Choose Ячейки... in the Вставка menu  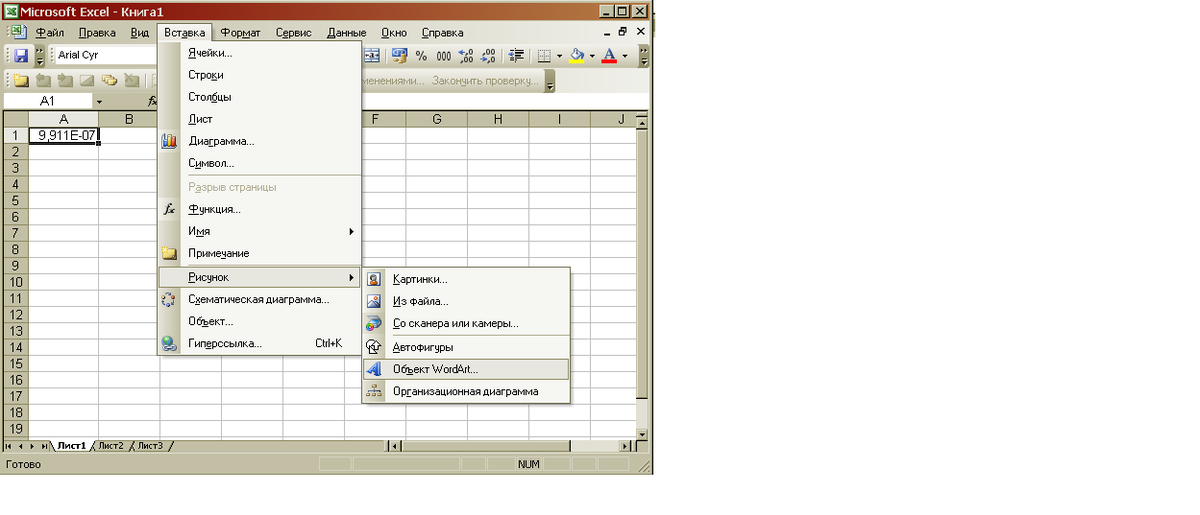(259, 53)
